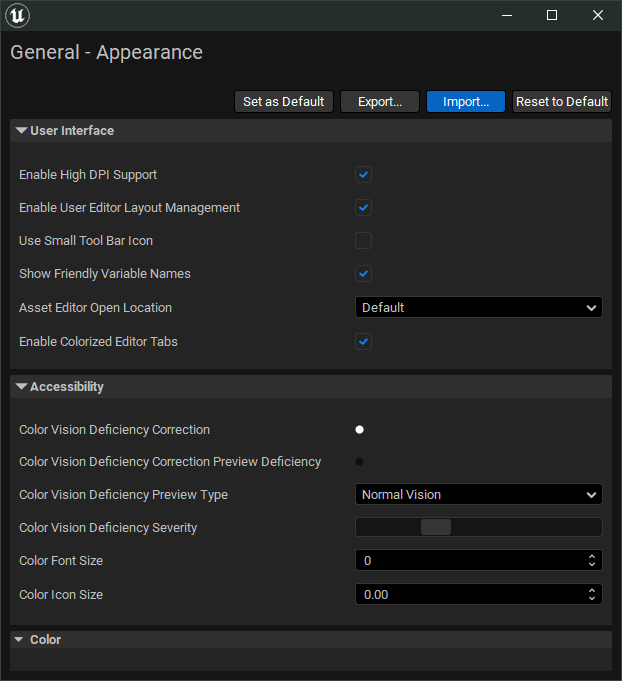Click the Import... button
Viewport: 622px width, 681px height.
tap(465, 102)
